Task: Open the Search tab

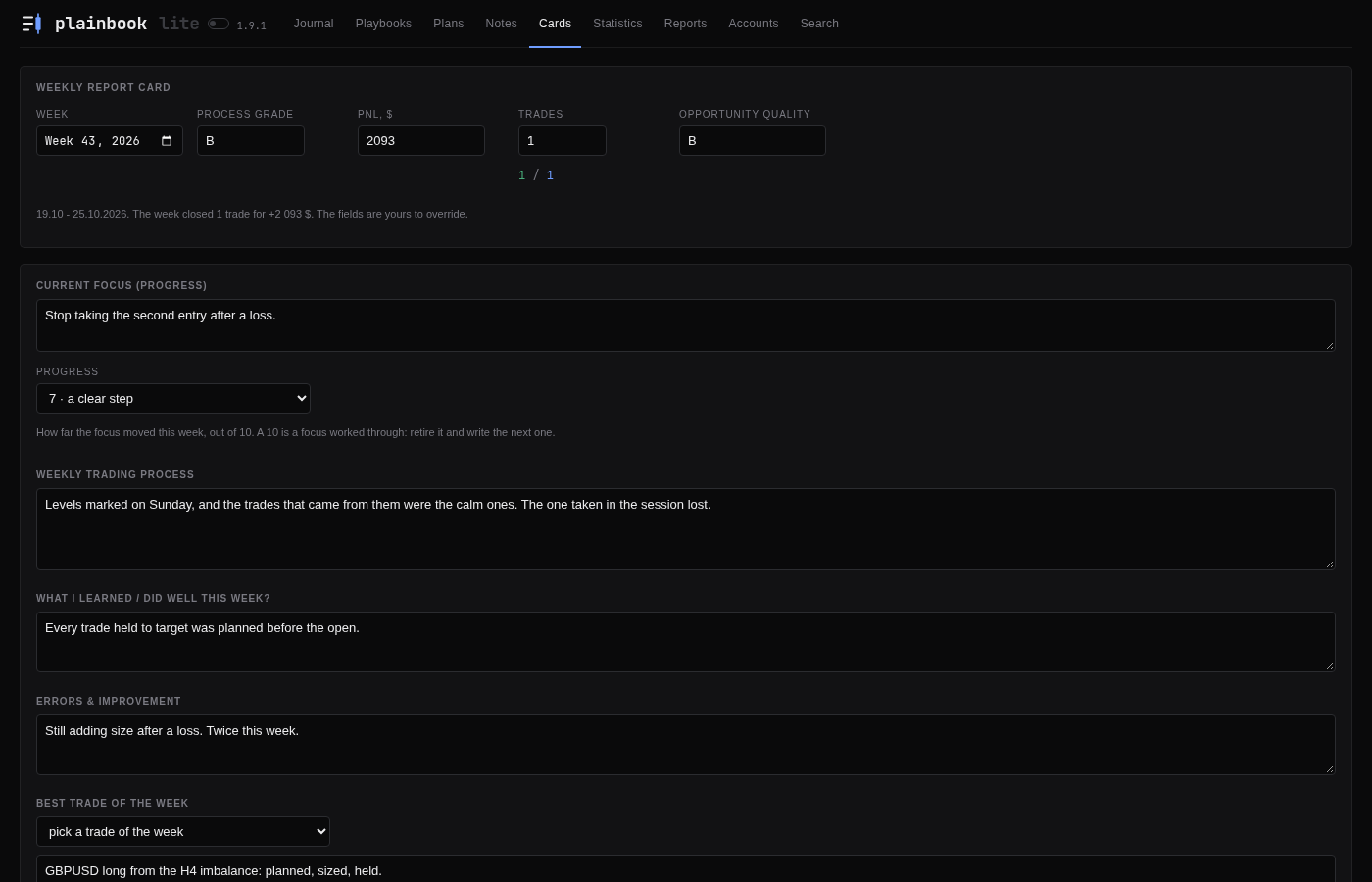Action: tap(819, 24)
